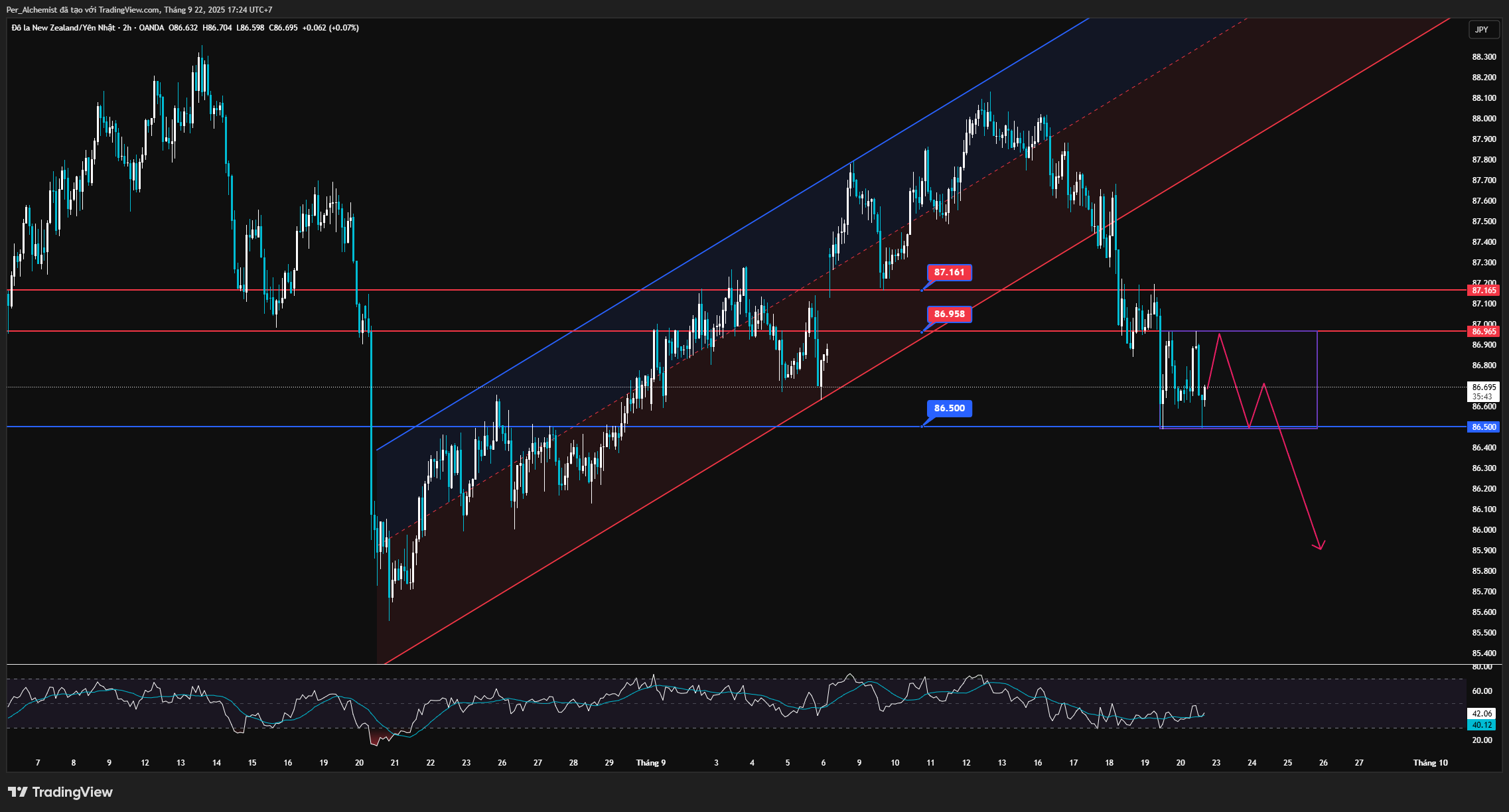The image size is (1509, 812).
Task: Click the blue 86.500 callout on the chart
Action: [x=950, y=408]
